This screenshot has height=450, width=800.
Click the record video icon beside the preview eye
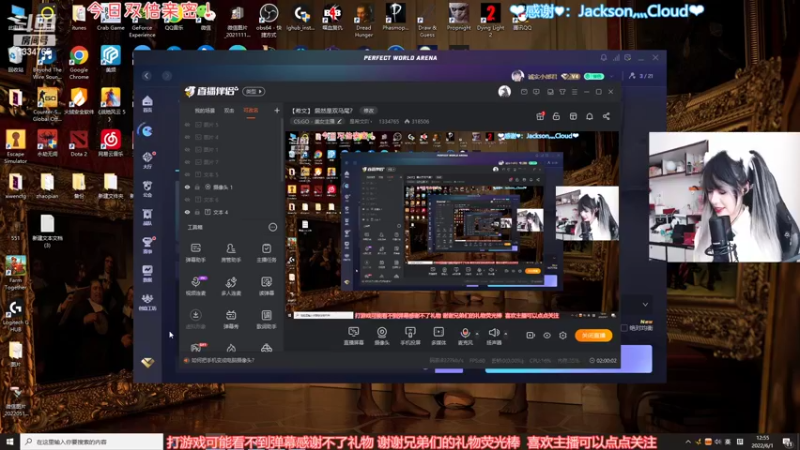click(531, 336)
